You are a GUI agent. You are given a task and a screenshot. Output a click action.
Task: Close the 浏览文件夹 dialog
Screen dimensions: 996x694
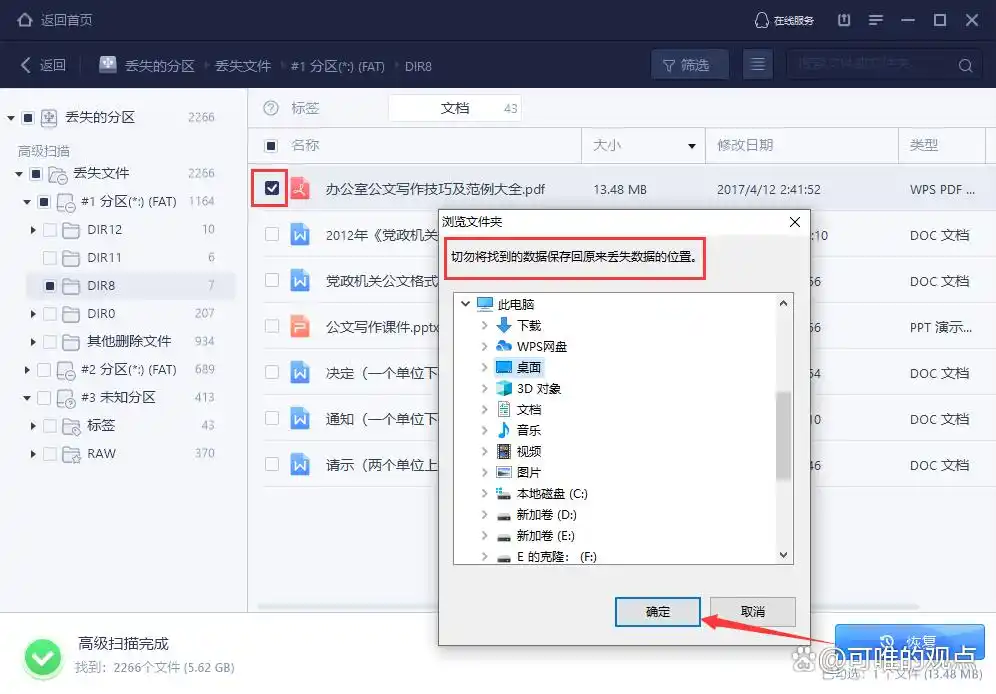pos(795,222)
